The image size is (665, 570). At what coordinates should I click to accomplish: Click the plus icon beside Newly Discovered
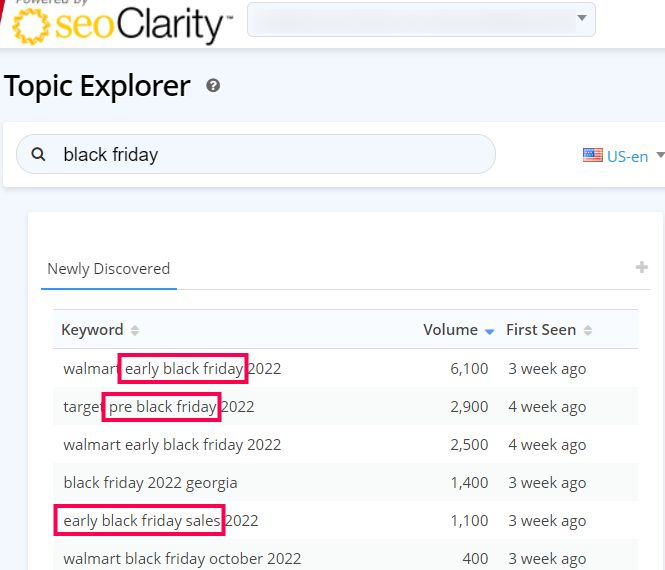click(x=642, y=267)
